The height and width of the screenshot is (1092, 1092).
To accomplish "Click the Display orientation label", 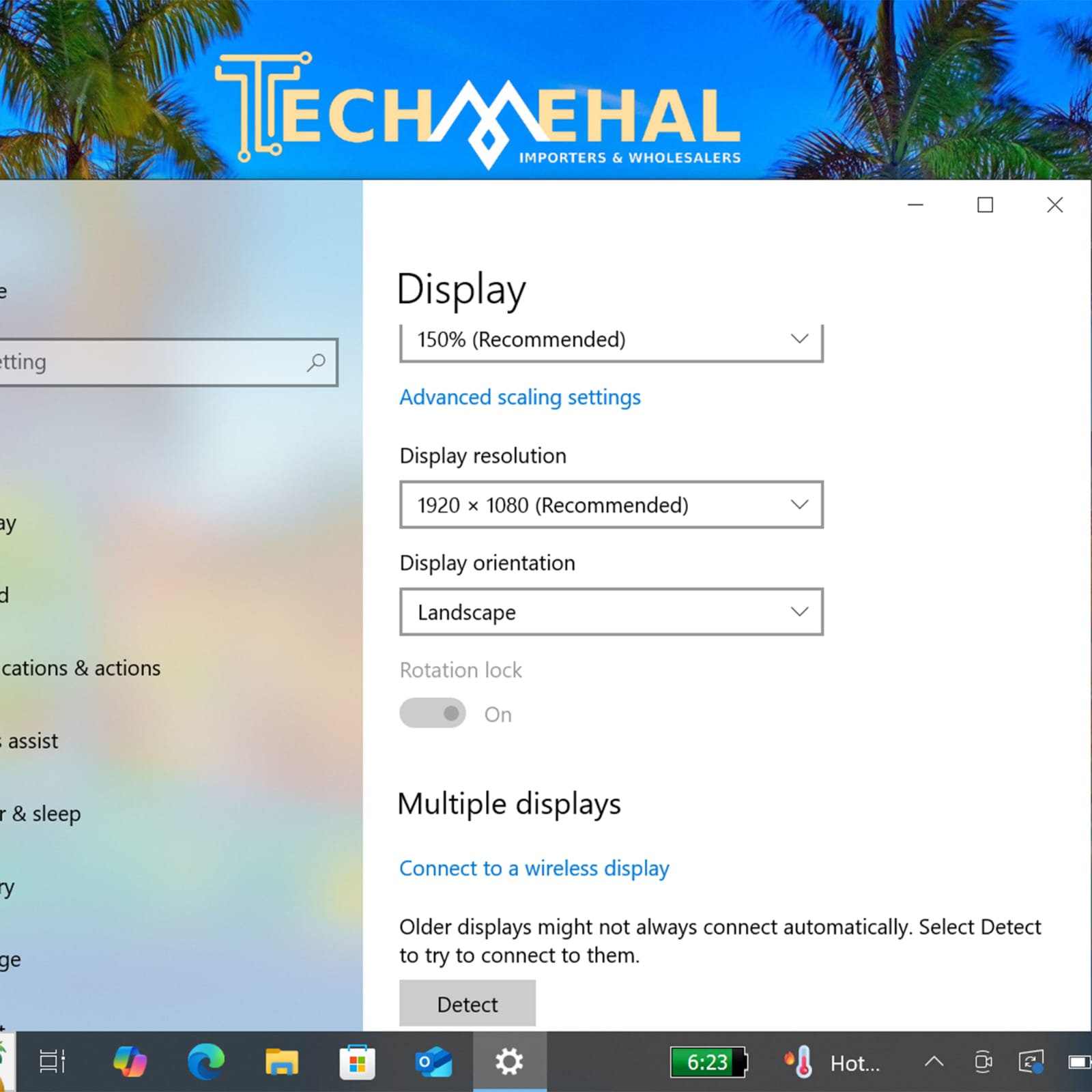I will [487, 563].
